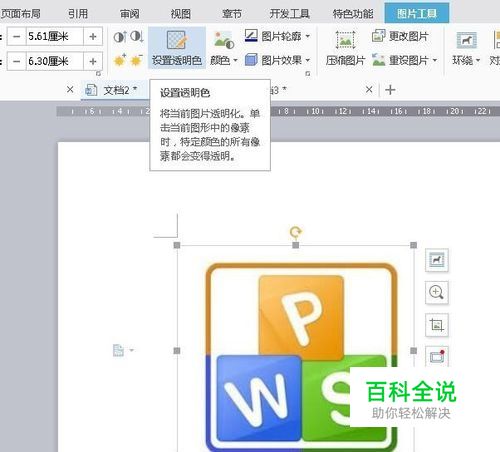
Task: Click the 压缩图片 button
Action: (345, 48)
